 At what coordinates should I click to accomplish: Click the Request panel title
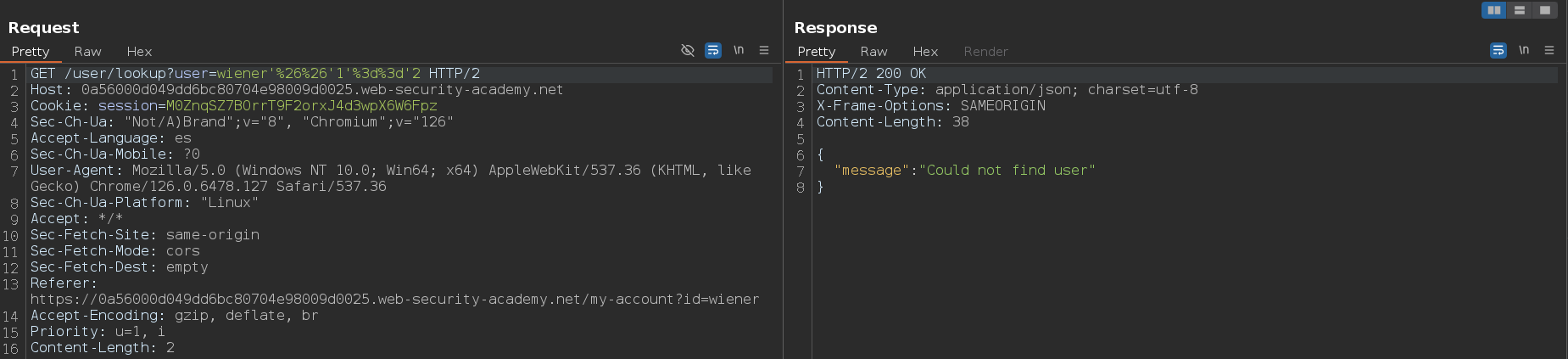[43, 28]
